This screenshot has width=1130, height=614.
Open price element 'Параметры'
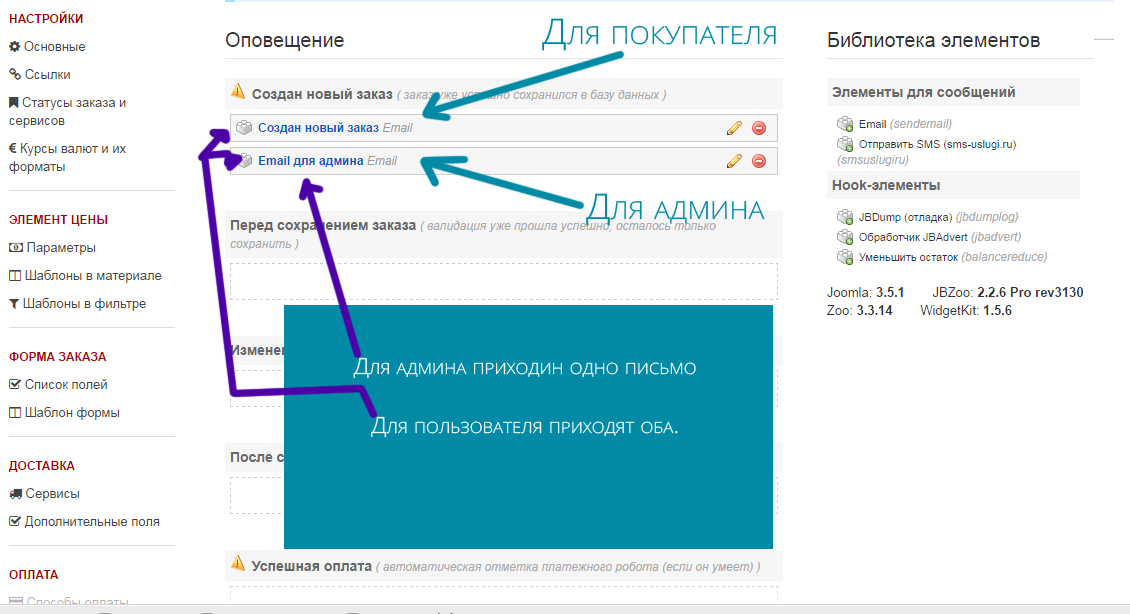(x=61, y=248)
